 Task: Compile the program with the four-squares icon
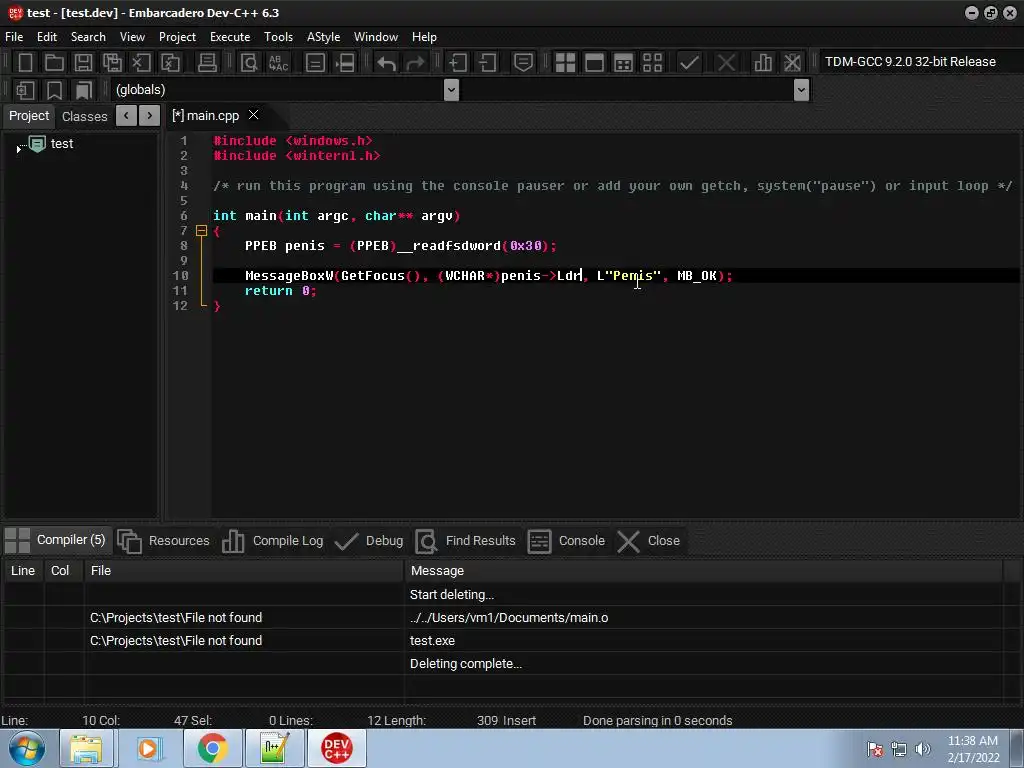[x=565, y=63]
